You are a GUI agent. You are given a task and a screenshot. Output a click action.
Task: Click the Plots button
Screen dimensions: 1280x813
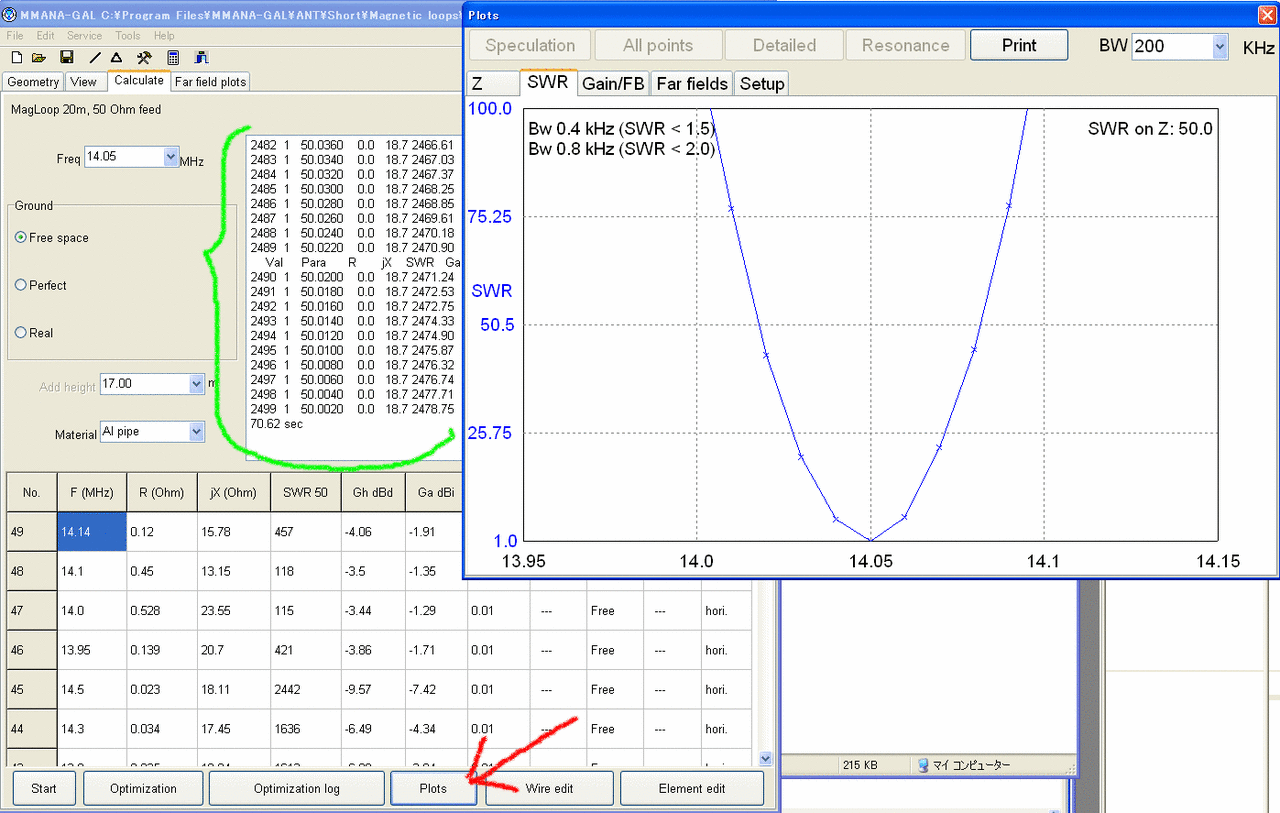[x=433, y=789]
